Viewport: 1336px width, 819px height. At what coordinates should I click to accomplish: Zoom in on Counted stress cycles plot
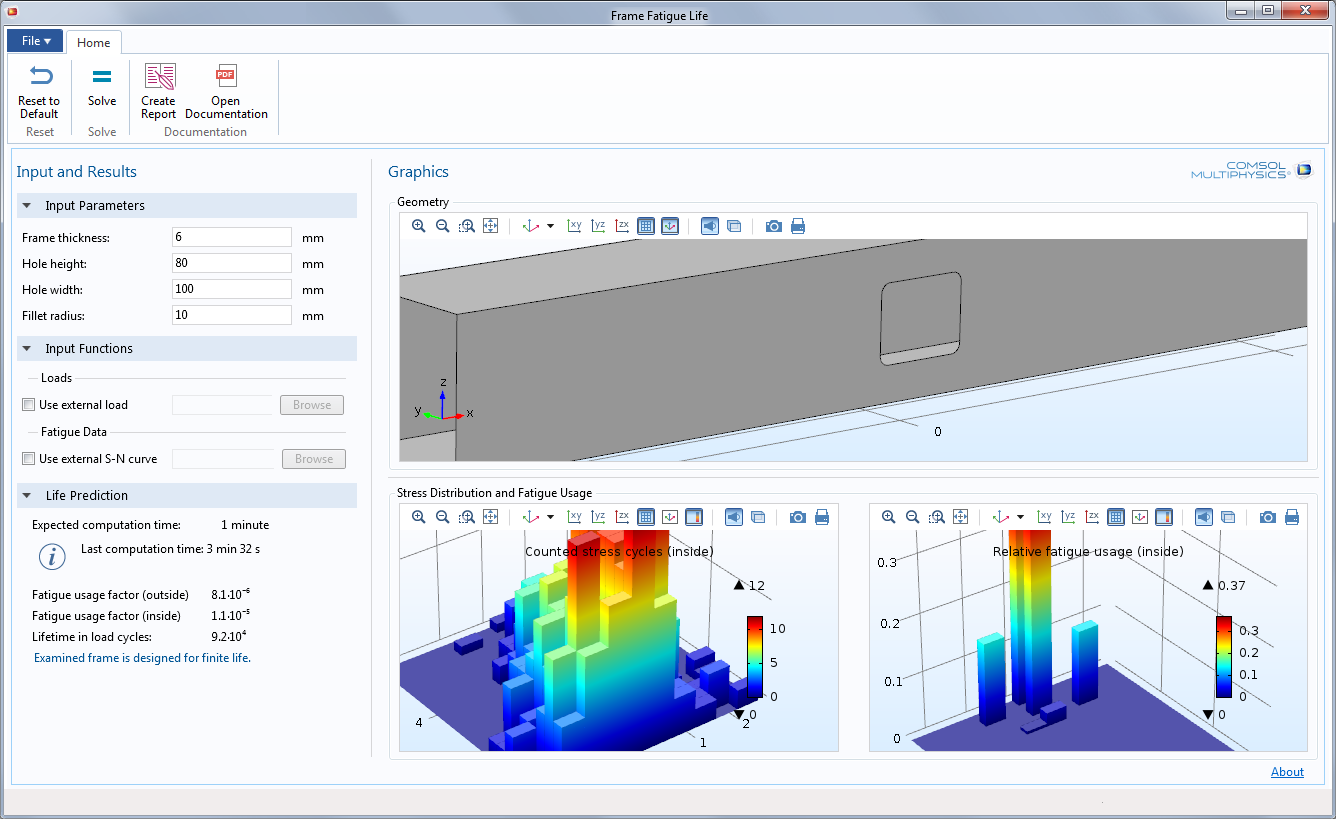click(419, 517)
